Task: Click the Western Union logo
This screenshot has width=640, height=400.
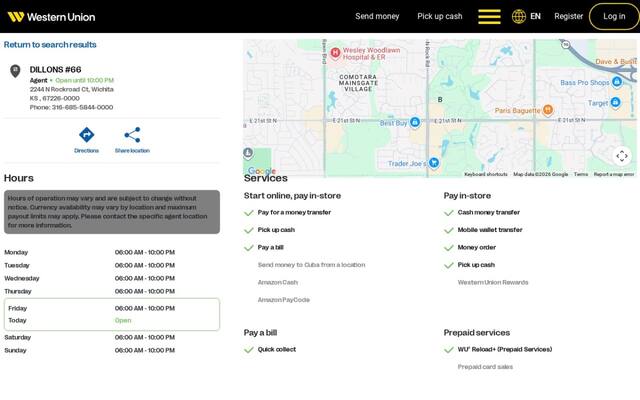Action: pos(51,17)
